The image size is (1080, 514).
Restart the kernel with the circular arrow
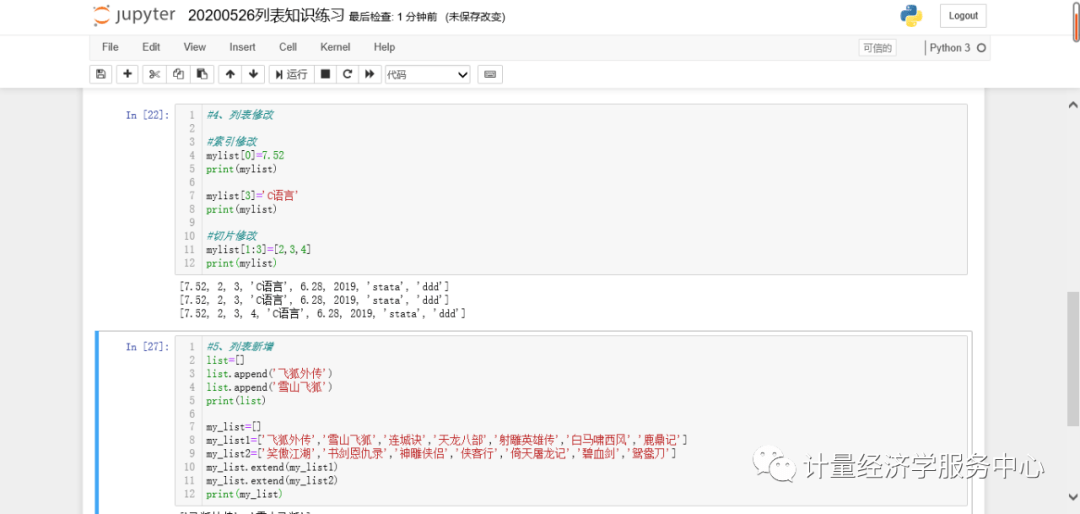click(x=348, y=74)
